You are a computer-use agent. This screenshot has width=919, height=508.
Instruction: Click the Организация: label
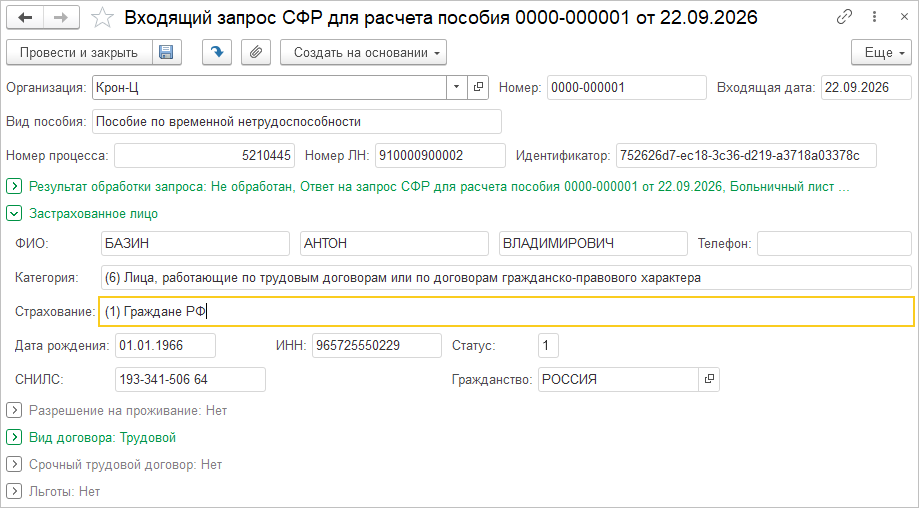46,87
